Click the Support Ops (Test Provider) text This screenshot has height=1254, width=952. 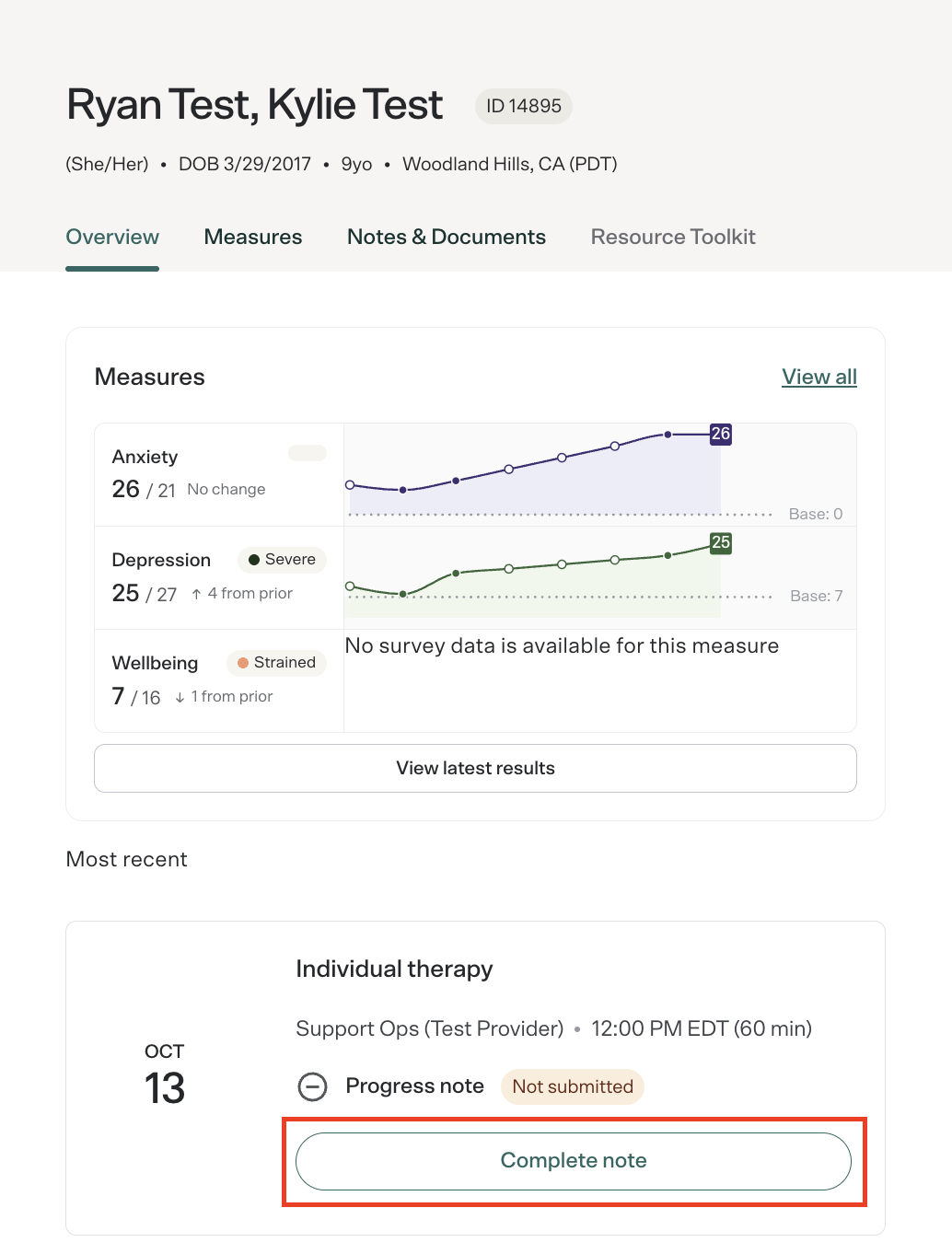pyautogui.click(x=430, y=1028)
